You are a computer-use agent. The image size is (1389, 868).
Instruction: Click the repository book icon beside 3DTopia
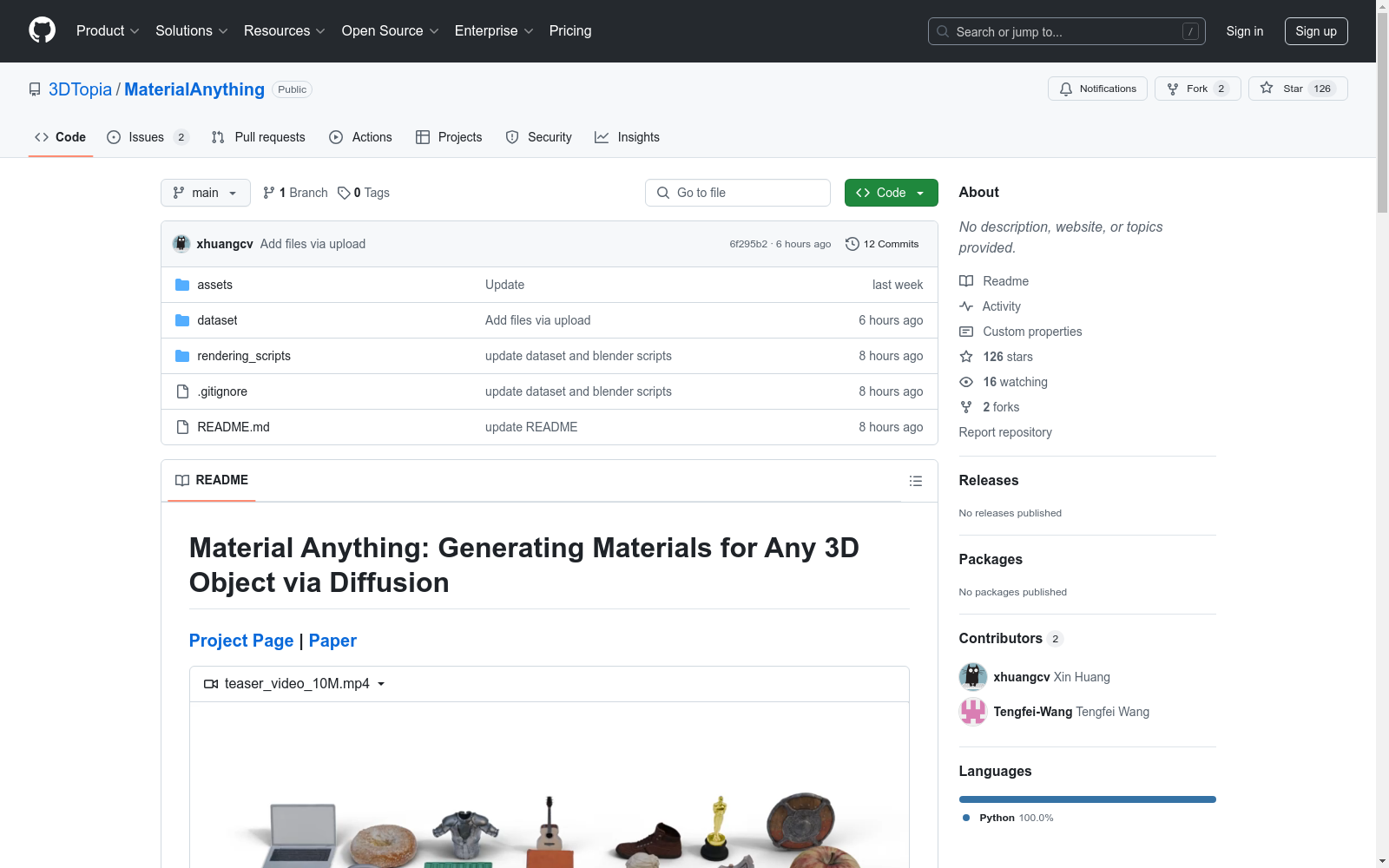point(35,89)
